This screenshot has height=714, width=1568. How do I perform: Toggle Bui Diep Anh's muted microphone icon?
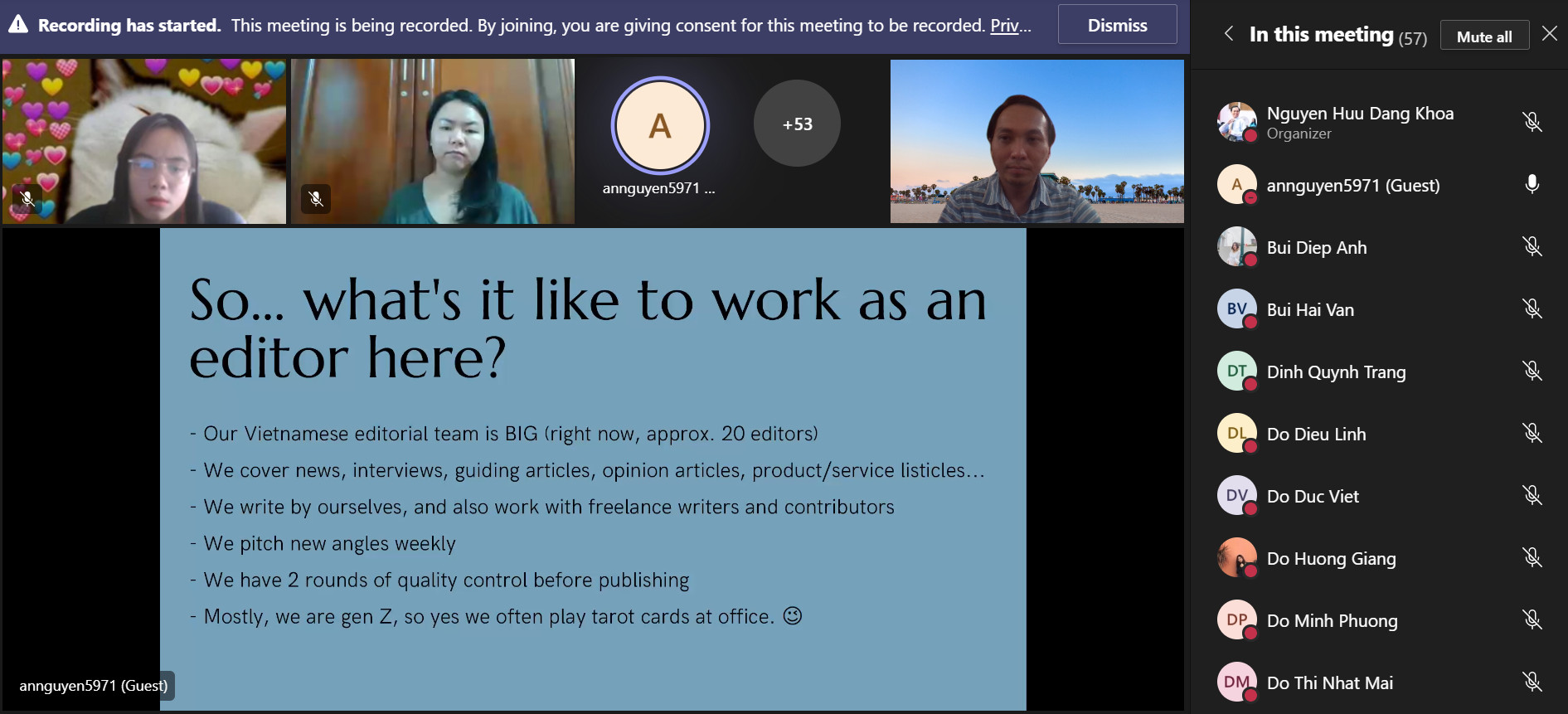(1532, 246)
